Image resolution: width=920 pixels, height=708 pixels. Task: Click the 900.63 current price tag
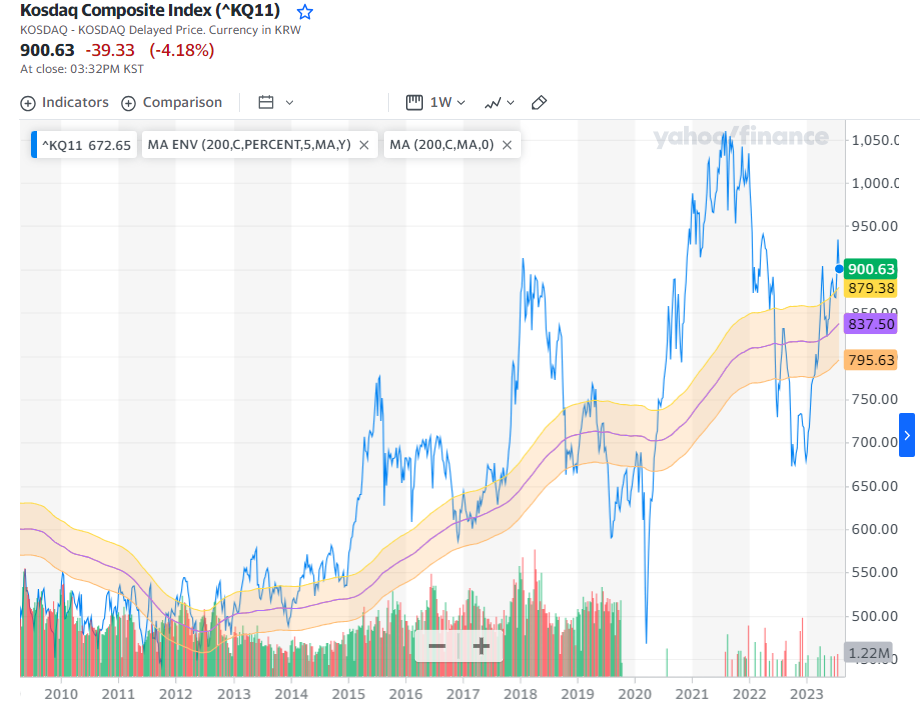click(871, 269)
